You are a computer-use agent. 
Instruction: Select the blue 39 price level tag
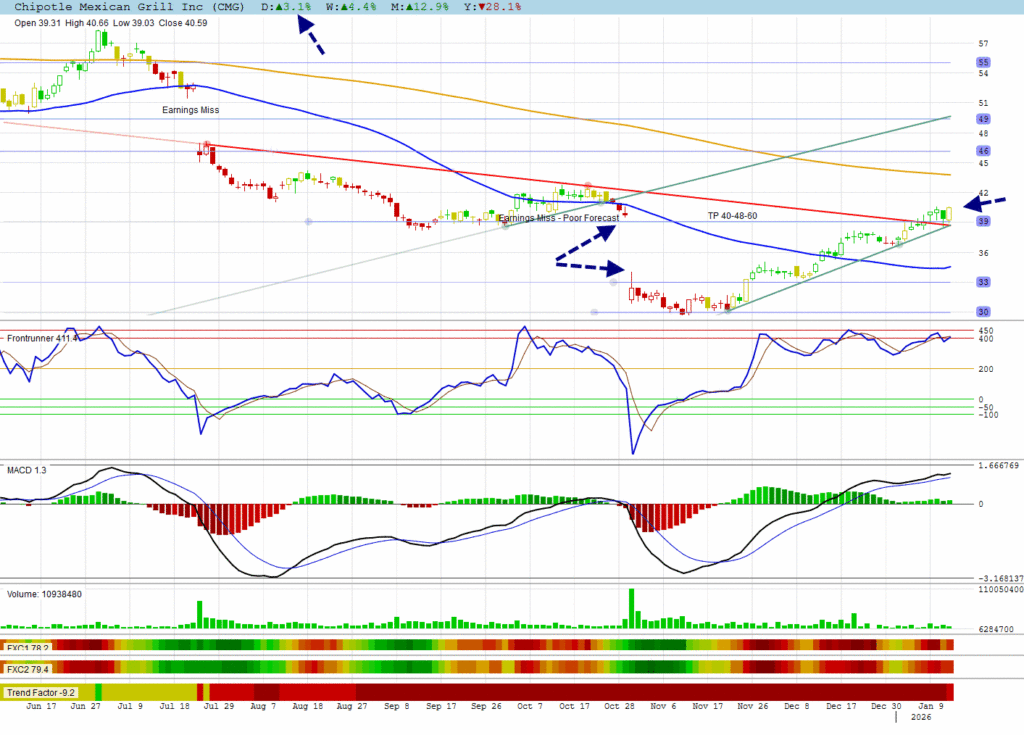click(x=983, y=221)
